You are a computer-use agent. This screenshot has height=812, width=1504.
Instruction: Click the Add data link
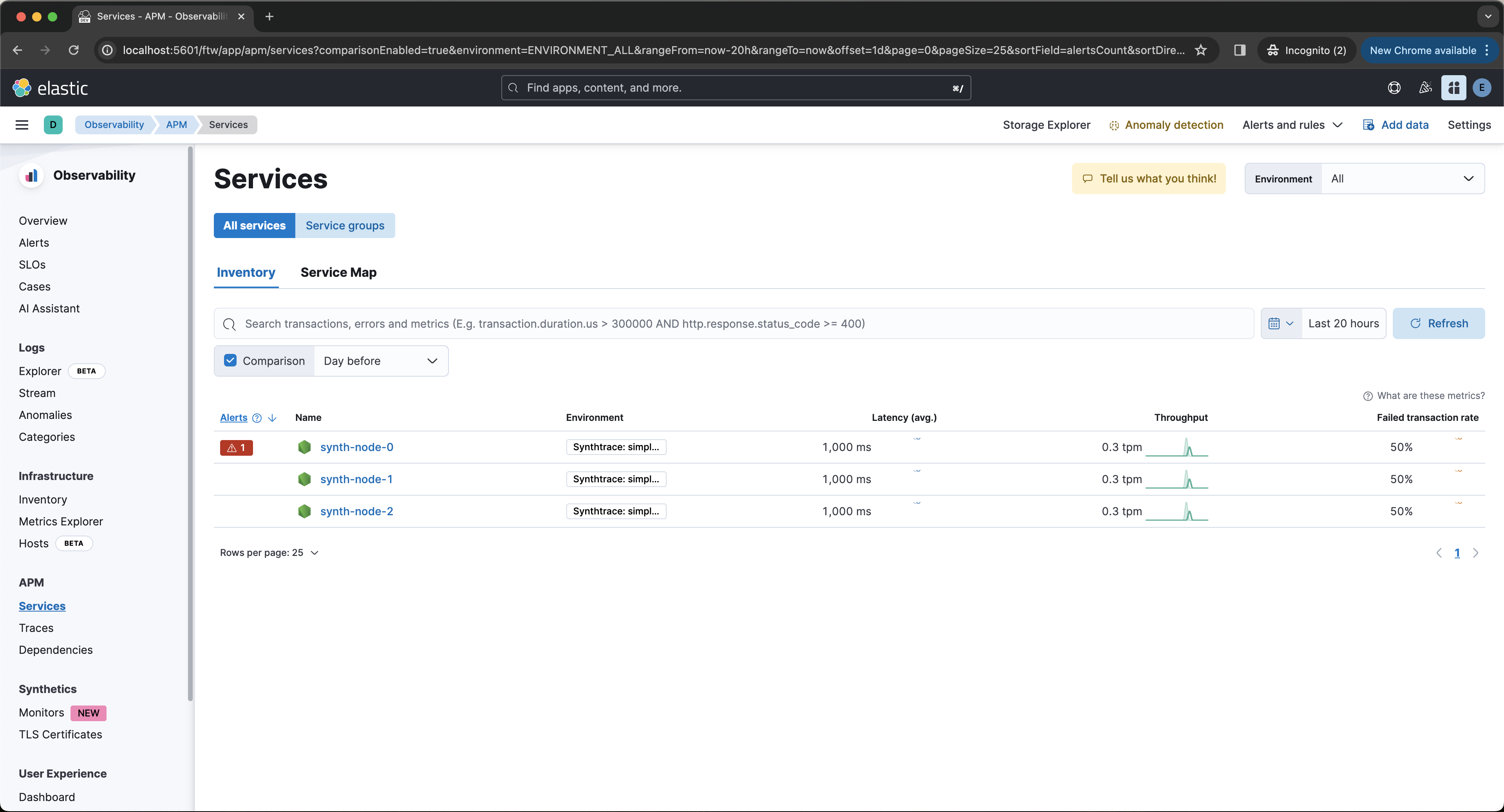coord(1396,125)
